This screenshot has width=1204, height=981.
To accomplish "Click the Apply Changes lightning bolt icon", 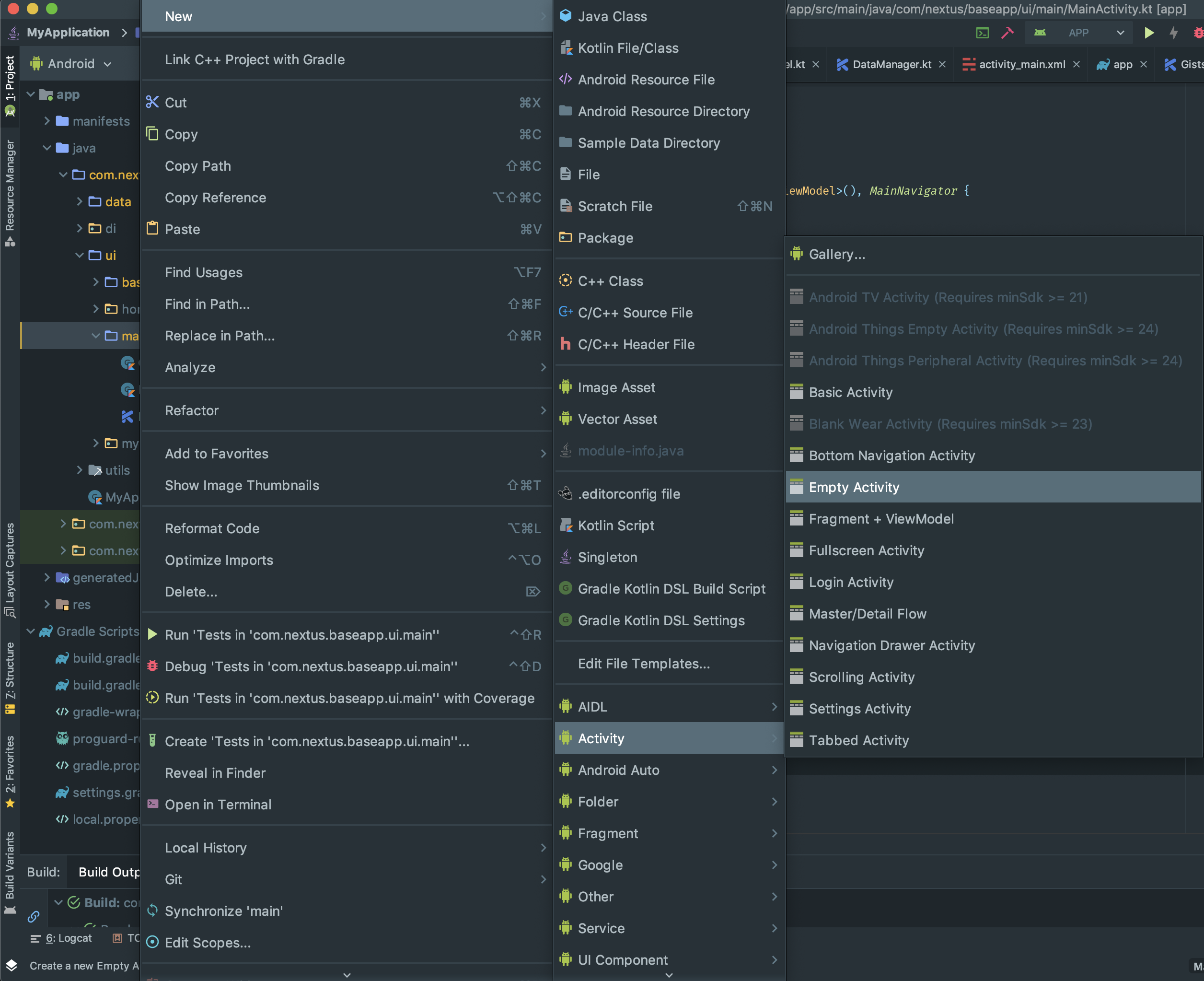I will pyautogui.click(x=1174, y=33).
